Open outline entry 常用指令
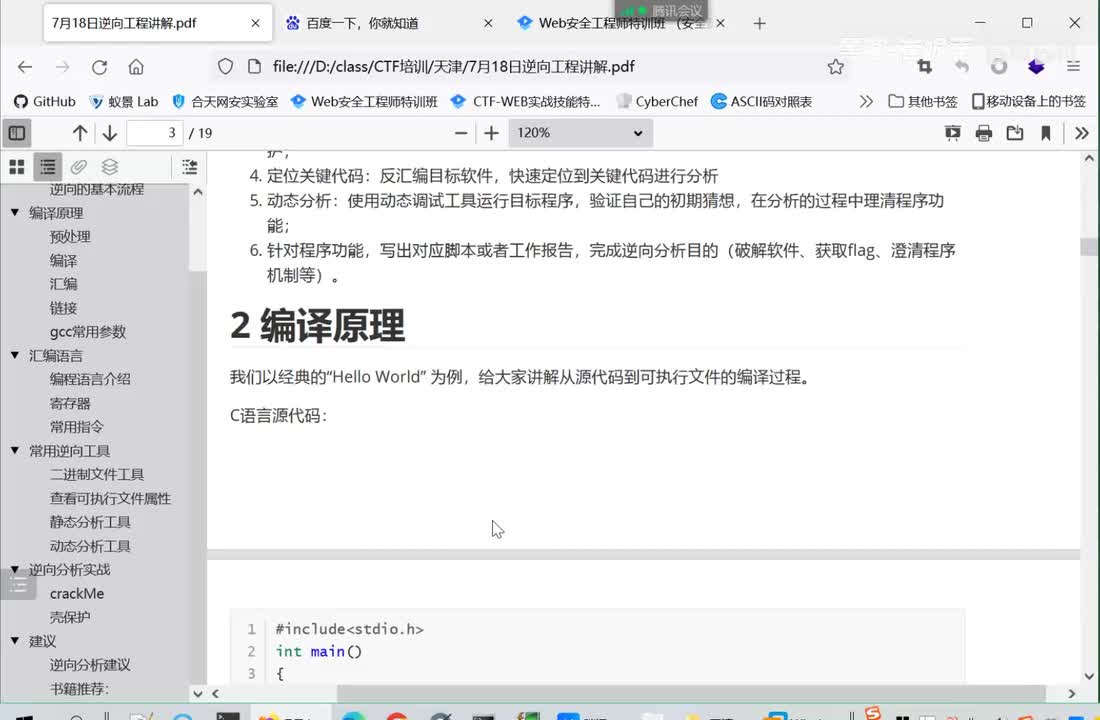The width and height of the screenshot is (1100, 720). coord(76,427)
